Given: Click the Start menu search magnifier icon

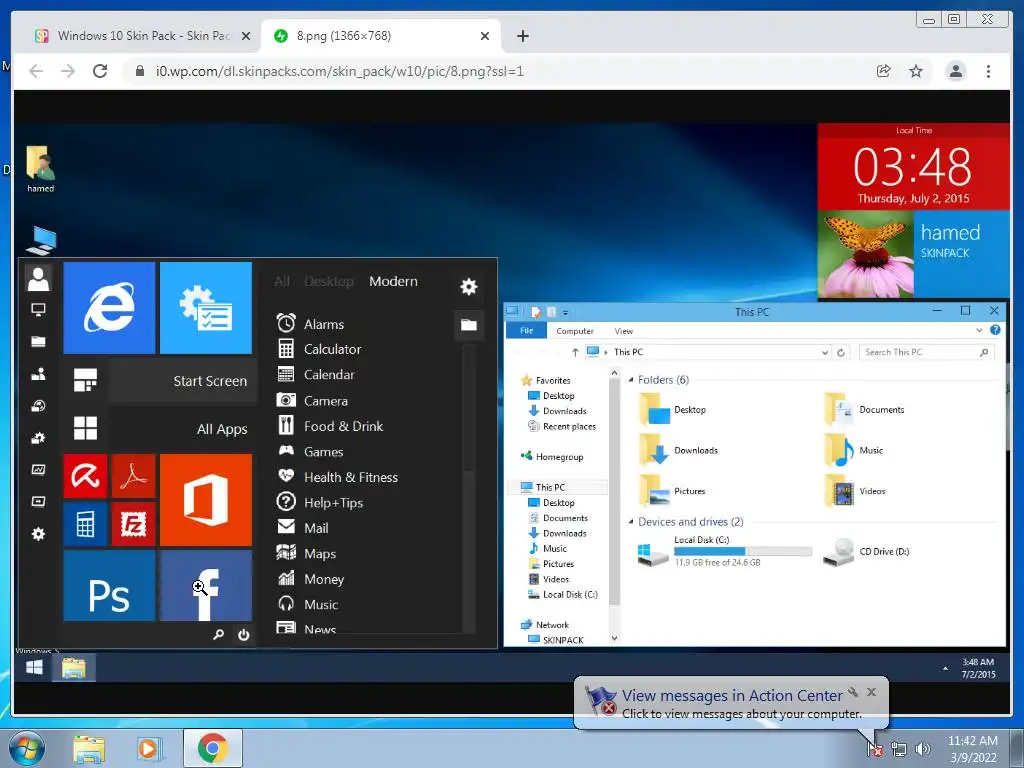Looking at the screenshot, I should point(218,634).
